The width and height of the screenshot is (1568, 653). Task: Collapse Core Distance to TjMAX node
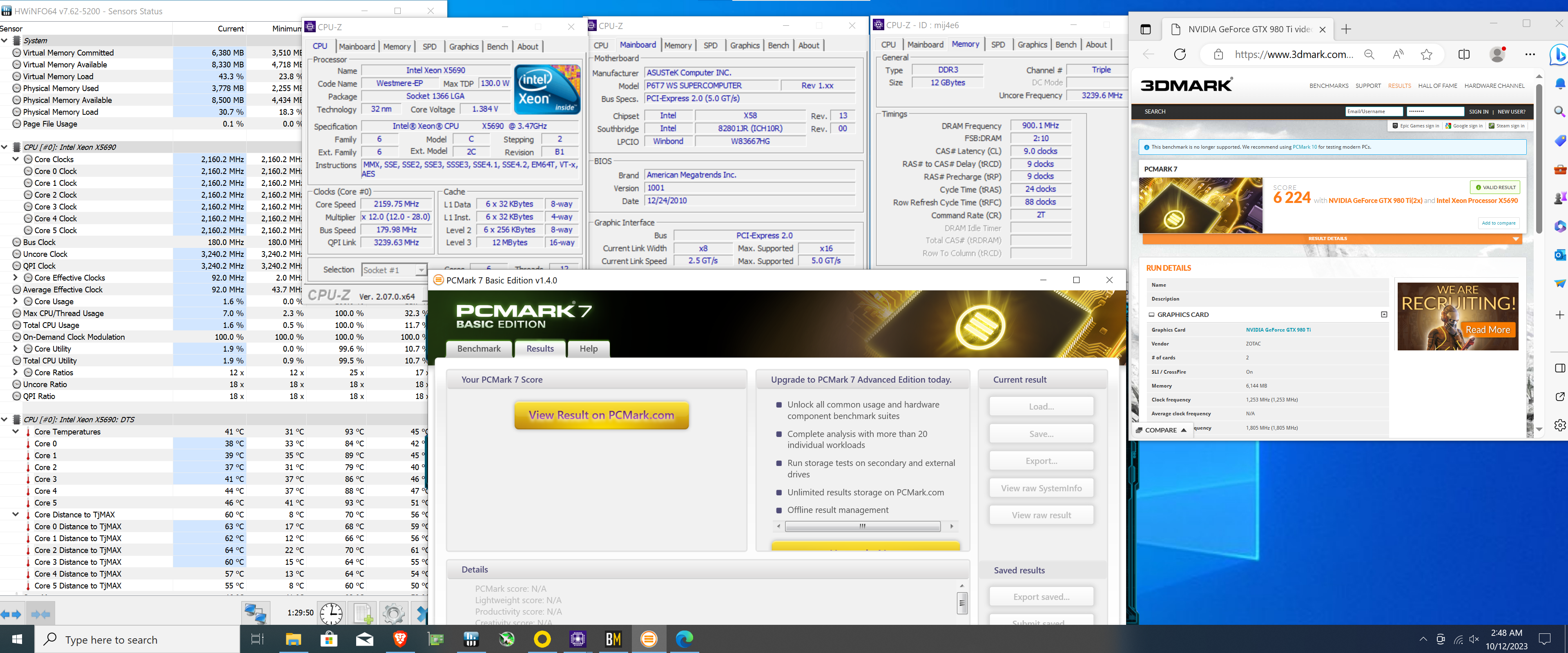(16, 514)
